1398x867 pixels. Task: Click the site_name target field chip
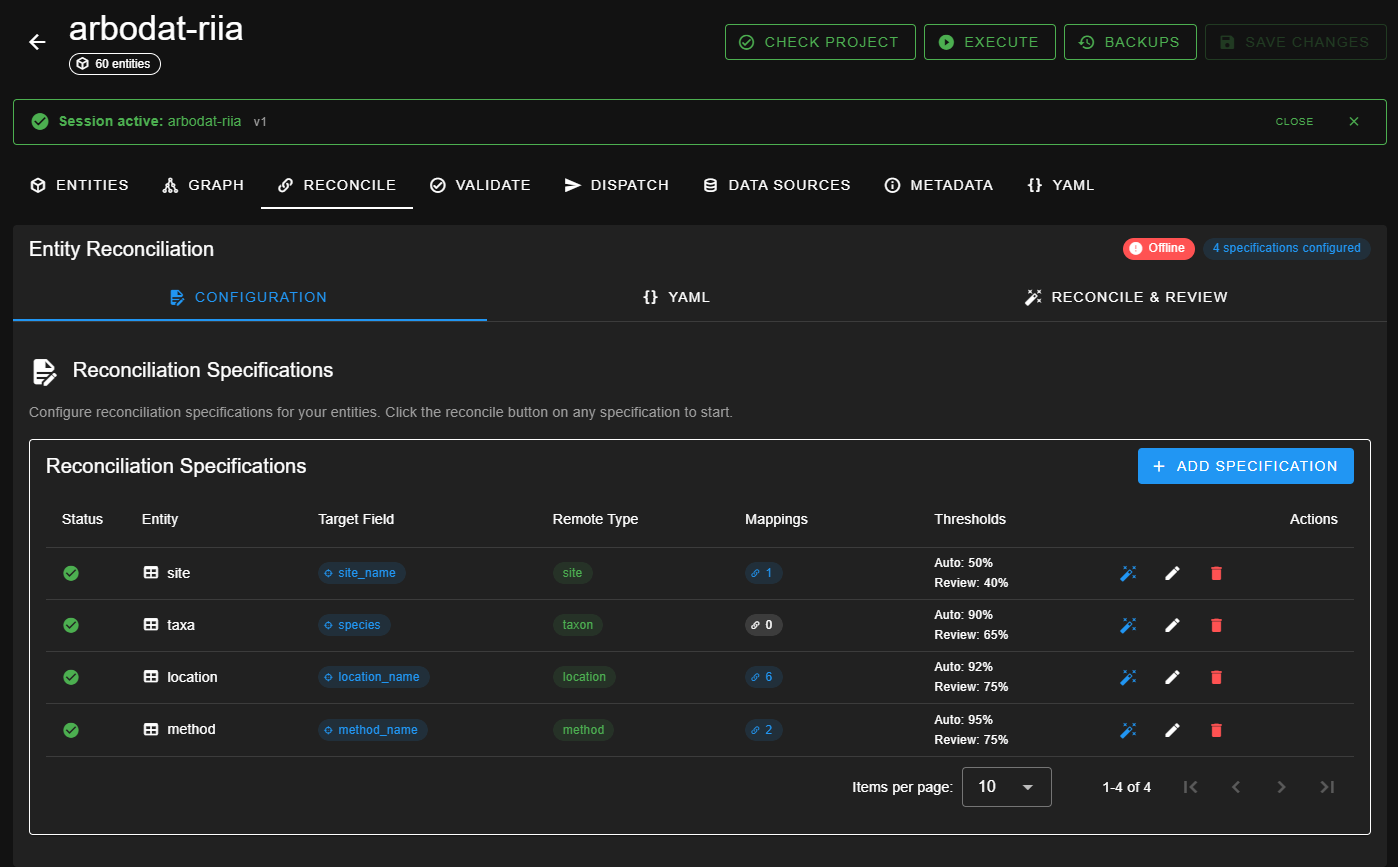362,573
